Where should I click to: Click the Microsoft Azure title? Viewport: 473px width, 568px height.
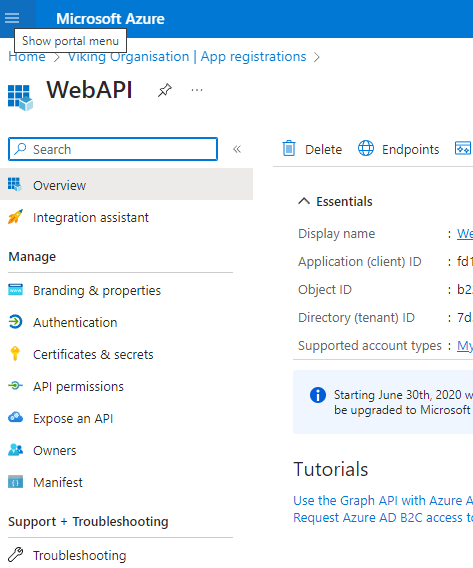pyautogui.click(x=110, y=18)
